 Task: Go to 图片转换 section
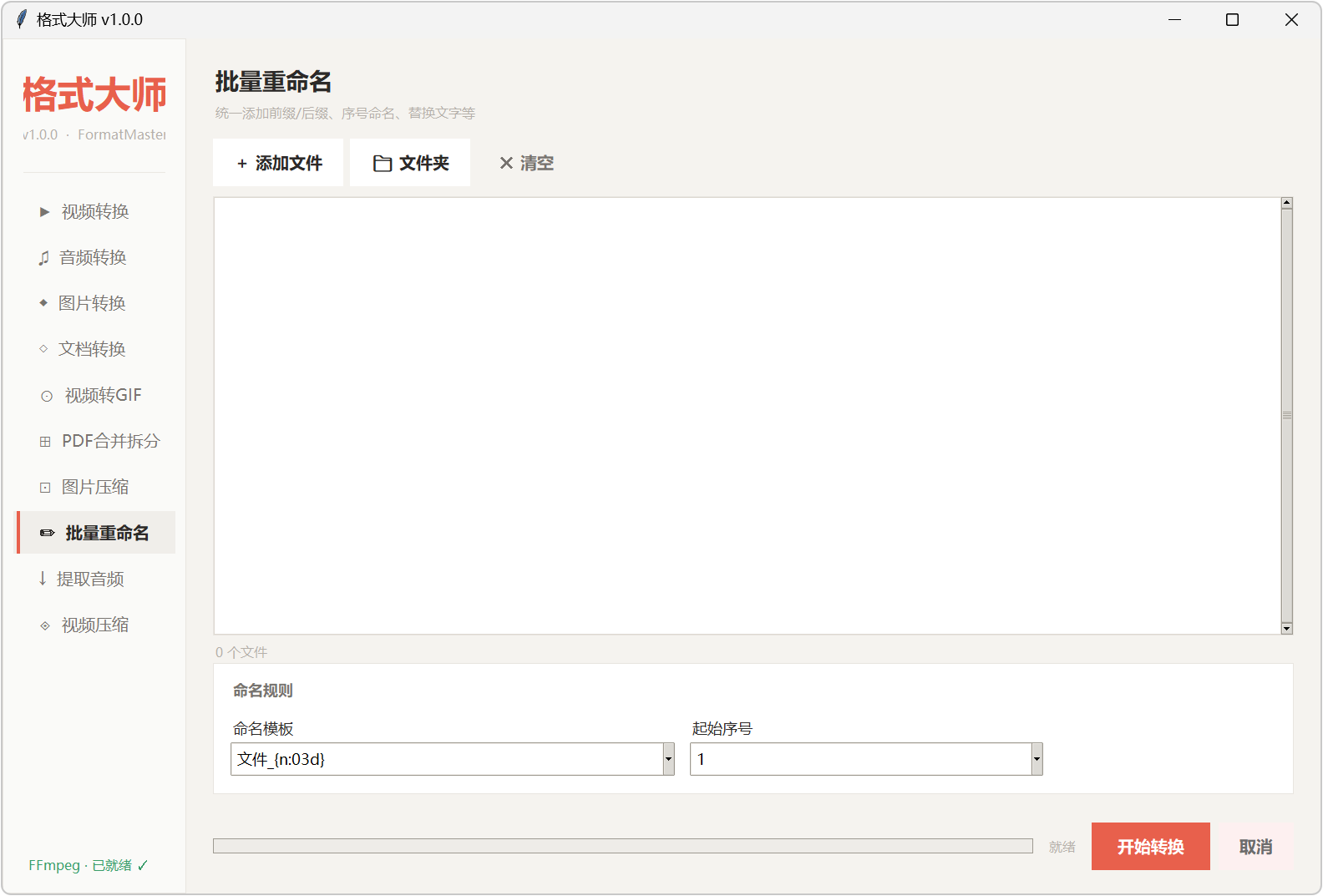(x=96, y=303)
